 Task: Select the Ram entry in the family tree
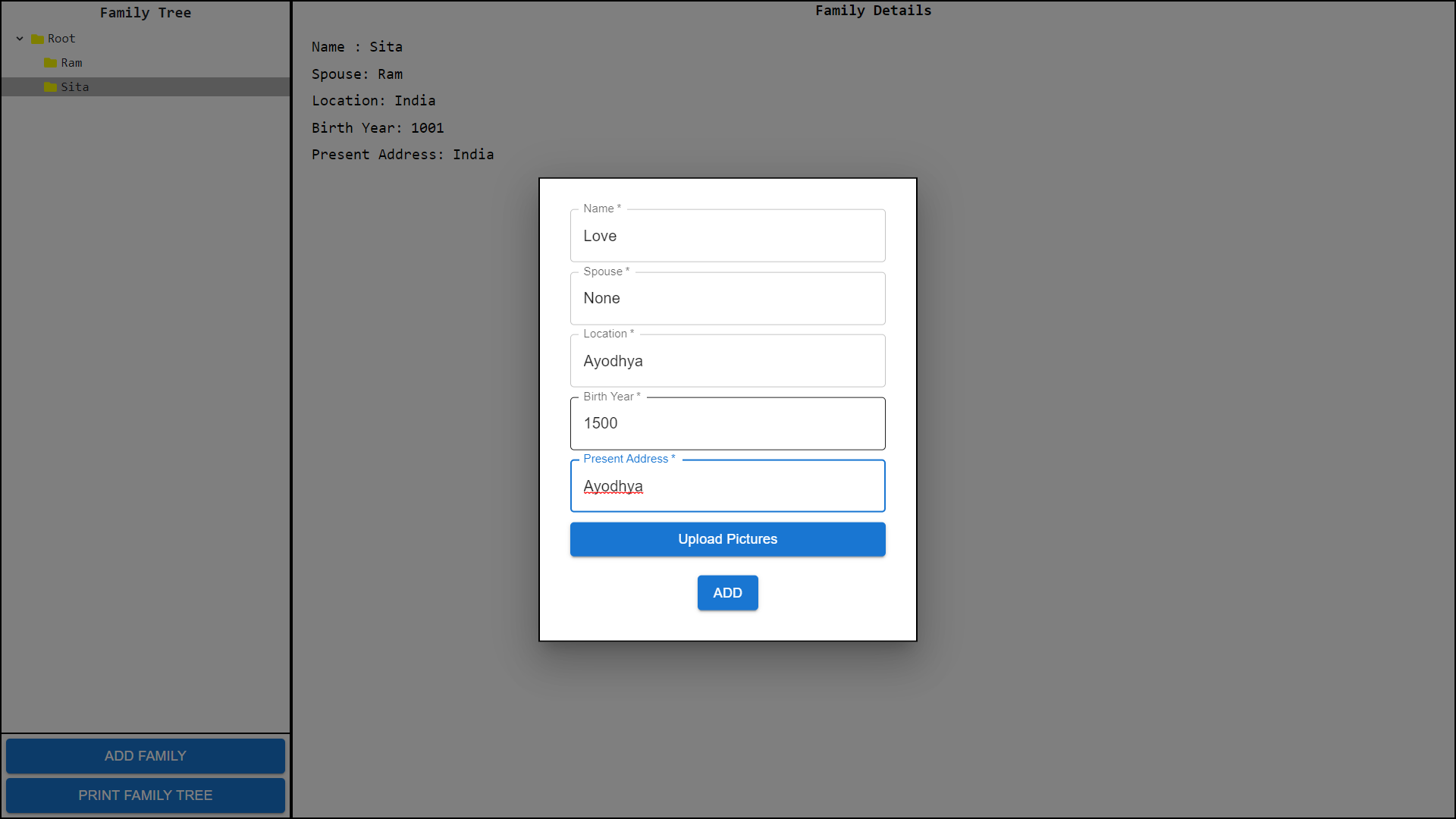tap(72, 62)
